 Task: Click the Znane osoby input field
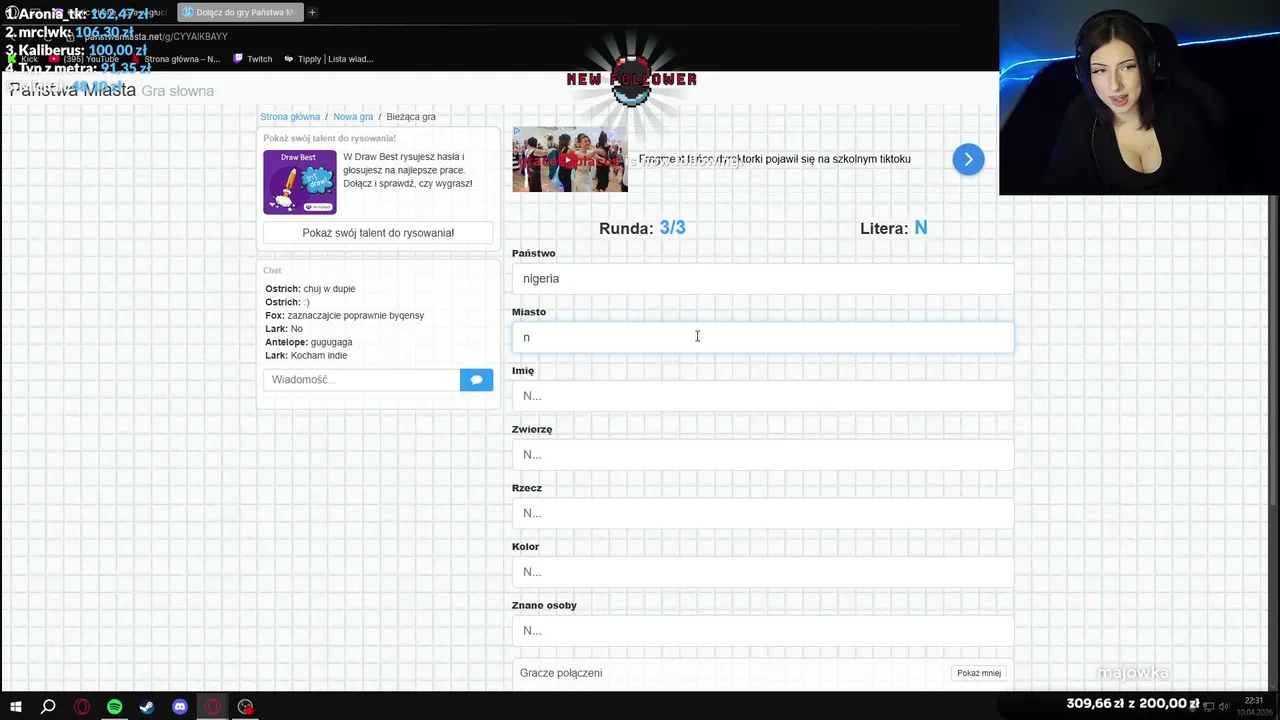[x=763, y=631]
